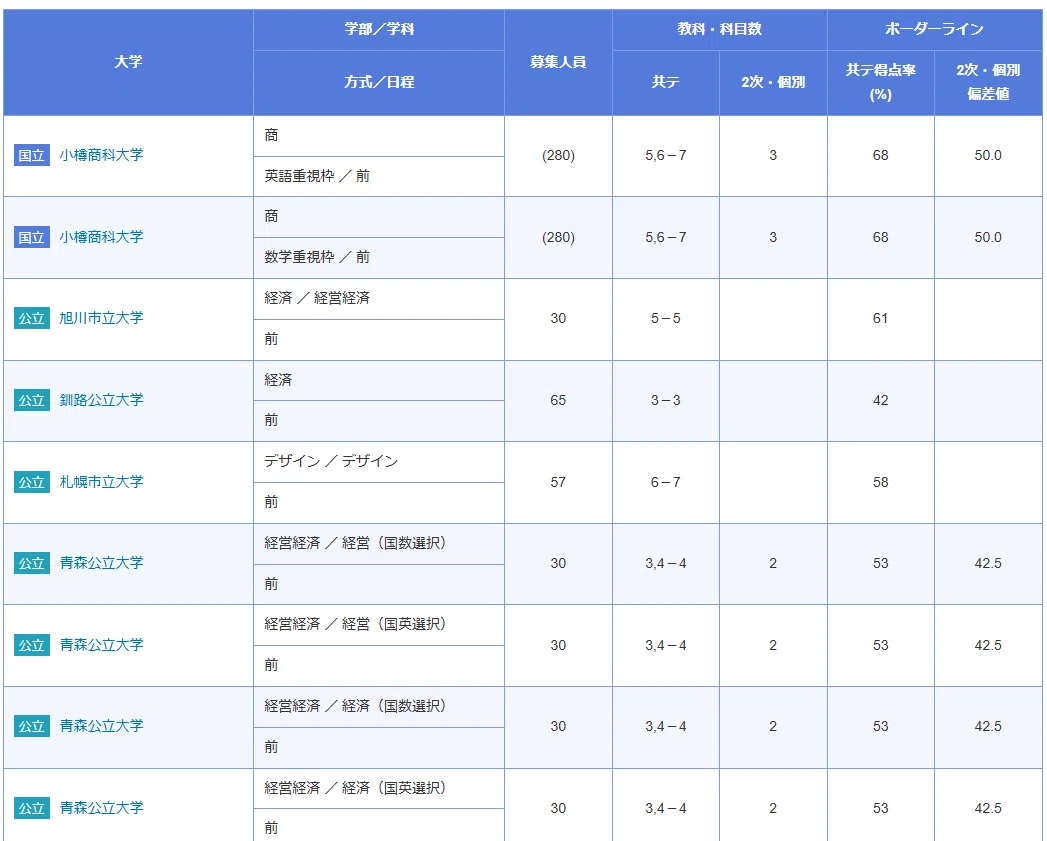1047x841 pixels.
Task: Open the 釧路公立大学 link
Action: coord(101,400)
